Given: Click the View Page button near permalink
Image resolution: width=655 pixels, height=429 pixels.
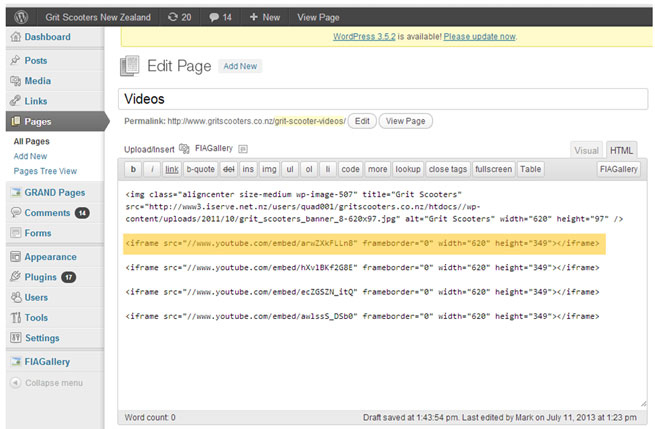Looking at the screenshot, I should (405, 121).
